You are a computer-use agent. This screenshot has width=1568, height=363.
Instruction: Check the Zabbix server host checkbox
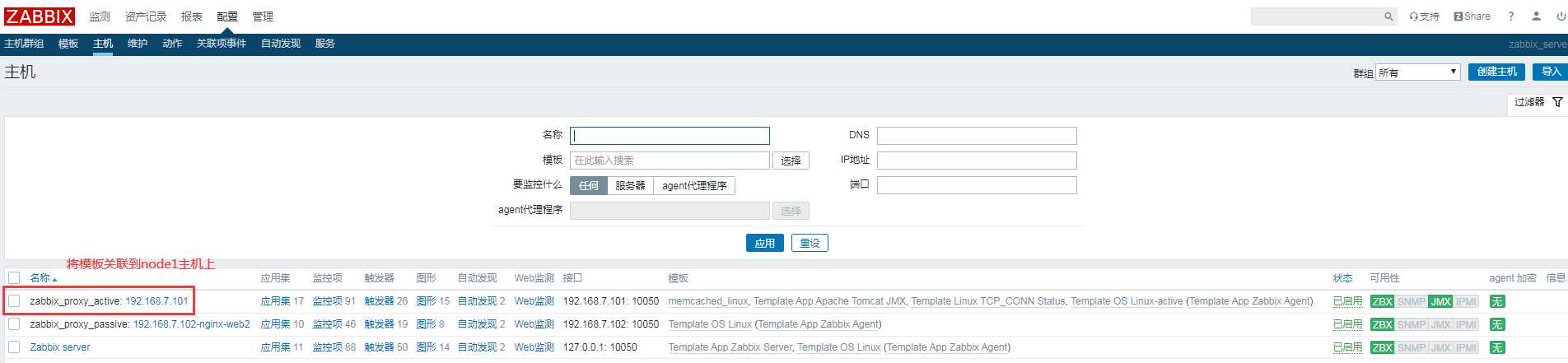pyautogui.click(x=14, y=347)
